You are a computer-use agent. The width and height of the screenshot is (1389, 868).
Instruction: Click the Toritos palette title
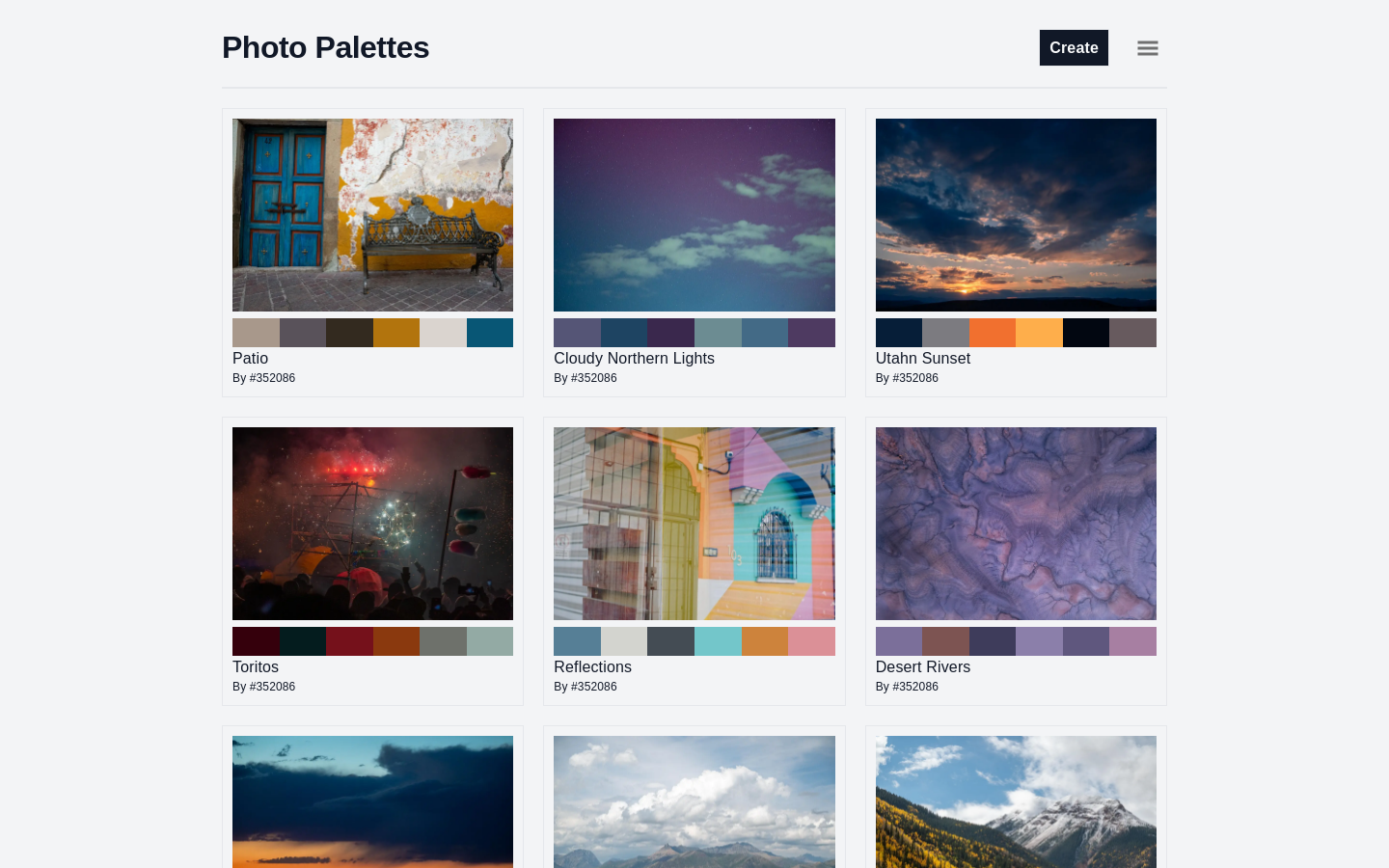pyautogui.click(x=256, y=666)
